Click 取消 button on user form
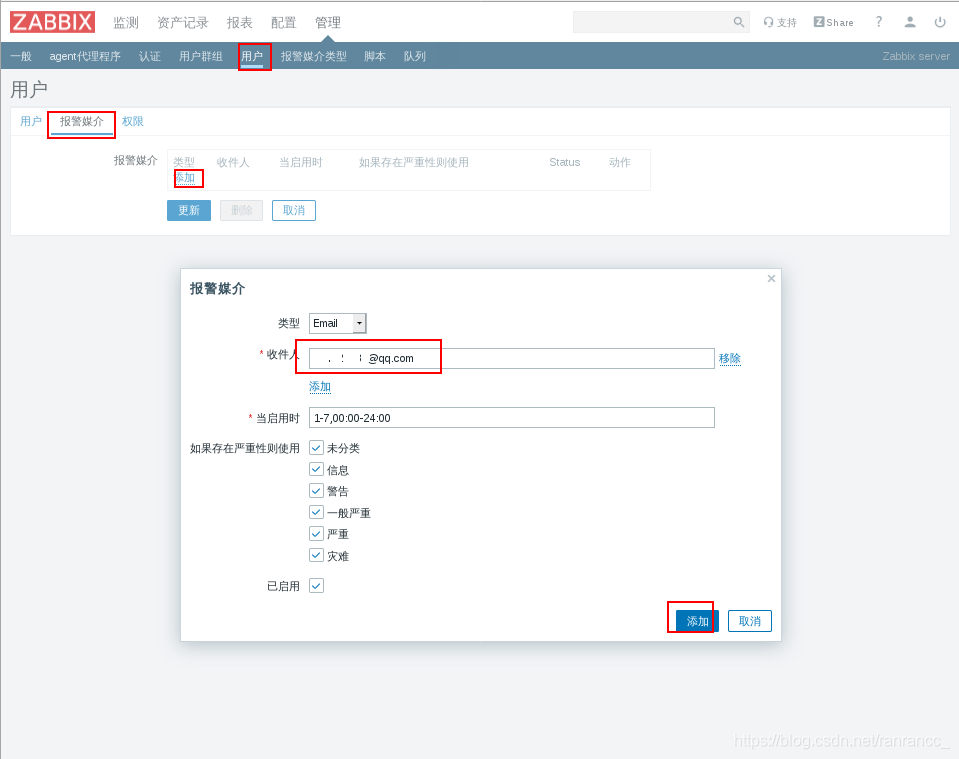Image resolution: width=959 pixels, height=759 pixels. point(294,210)
